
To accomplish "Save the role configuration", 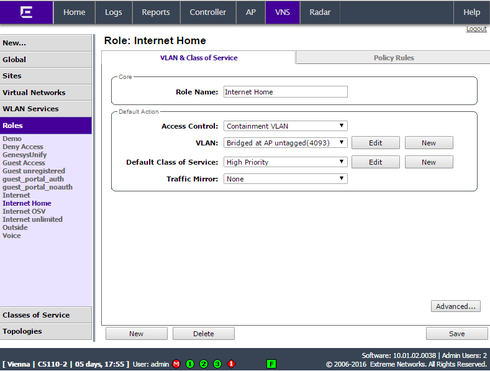I will click(x=457, y=333).
